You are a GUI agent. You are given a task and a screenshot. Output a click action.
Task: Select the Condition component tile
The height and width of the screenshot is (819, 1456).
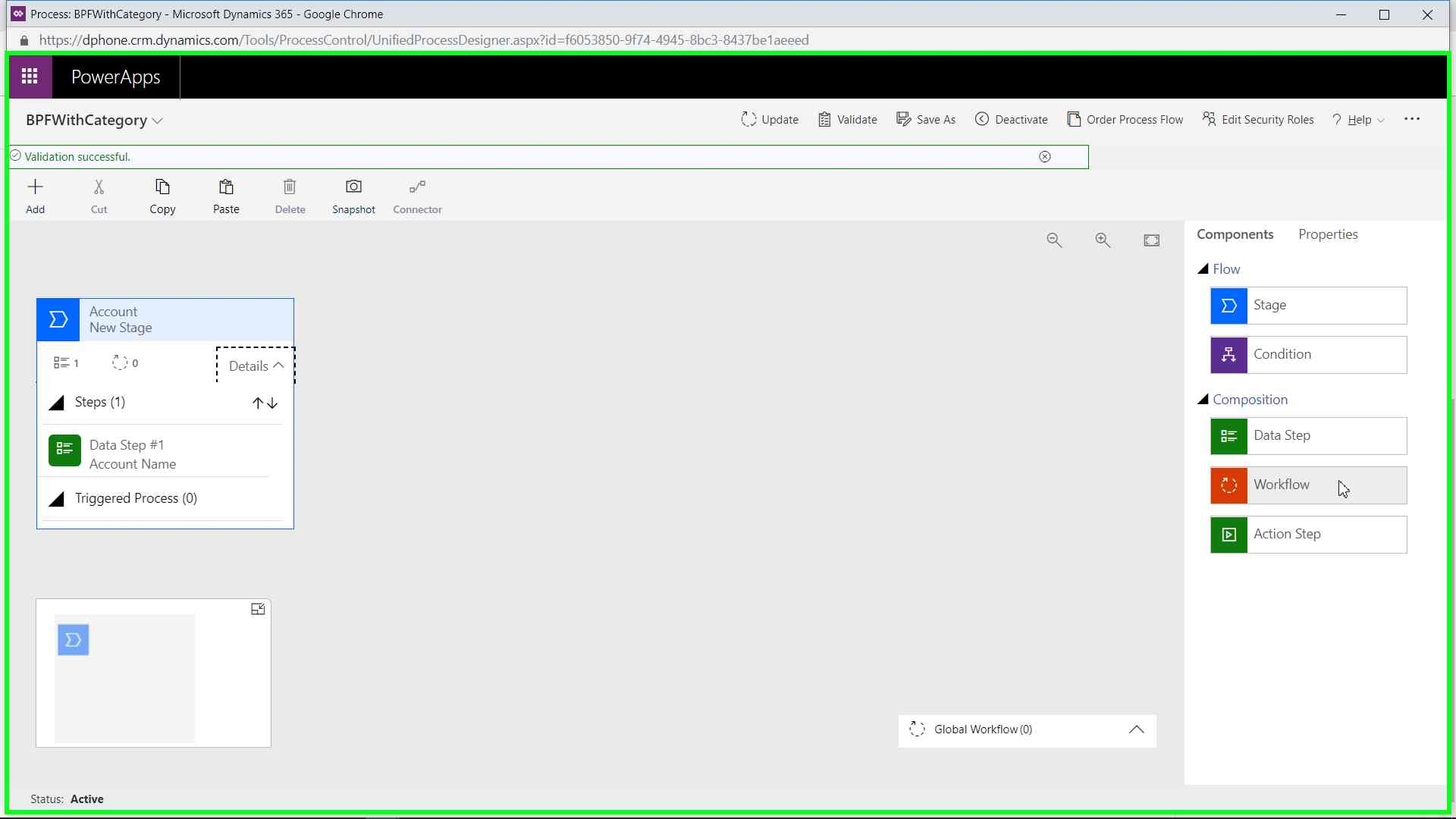(x=1308, y=355)
